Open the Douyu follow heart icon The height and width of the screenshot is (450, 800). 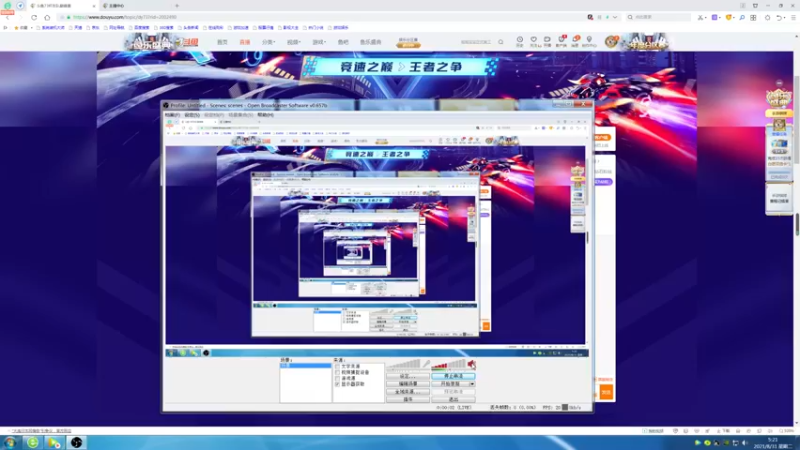[534, 41]
